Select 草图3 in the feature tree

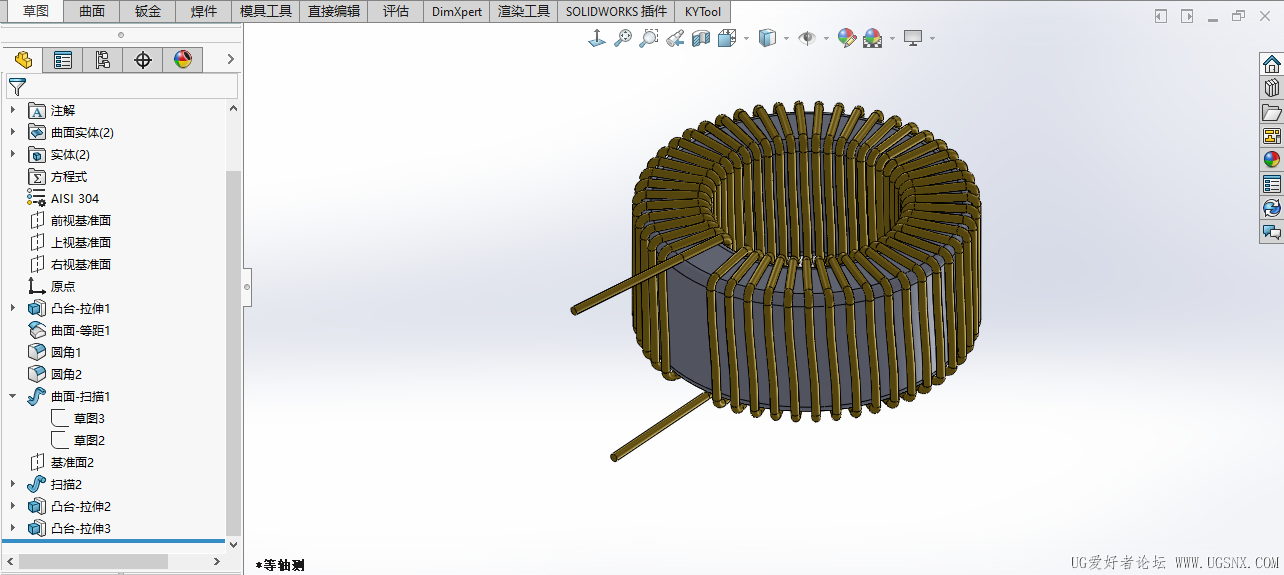point(89,418)
